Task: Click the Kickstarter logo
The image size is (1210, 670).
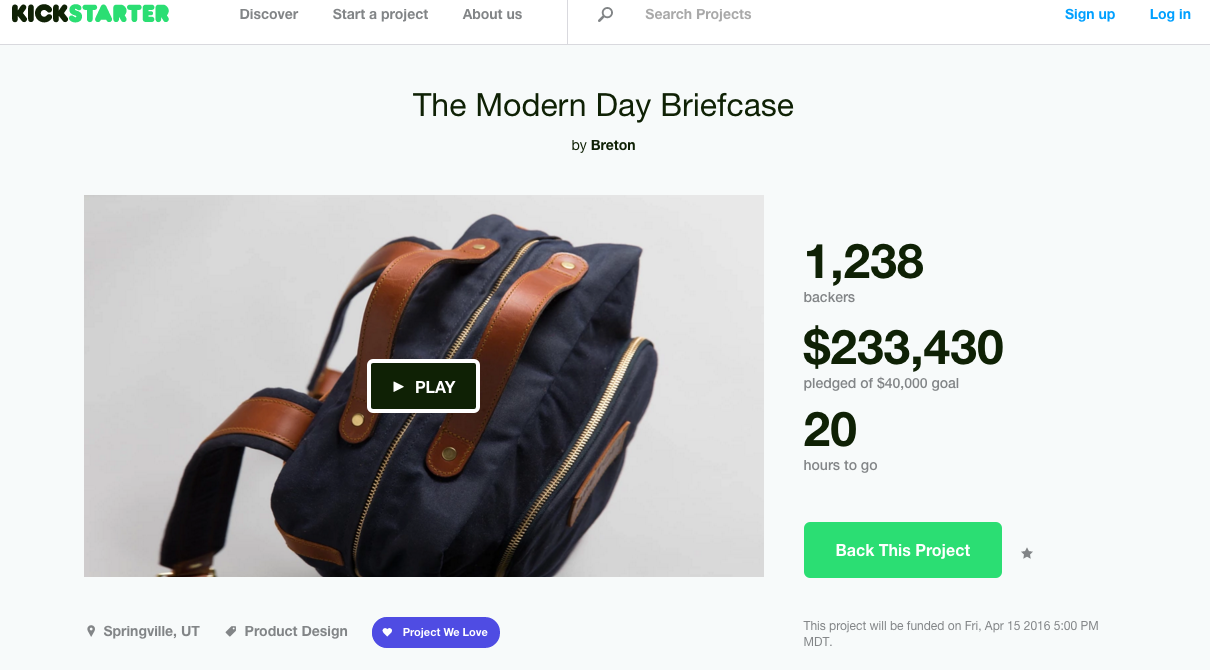Action: [x=90, y=13]
